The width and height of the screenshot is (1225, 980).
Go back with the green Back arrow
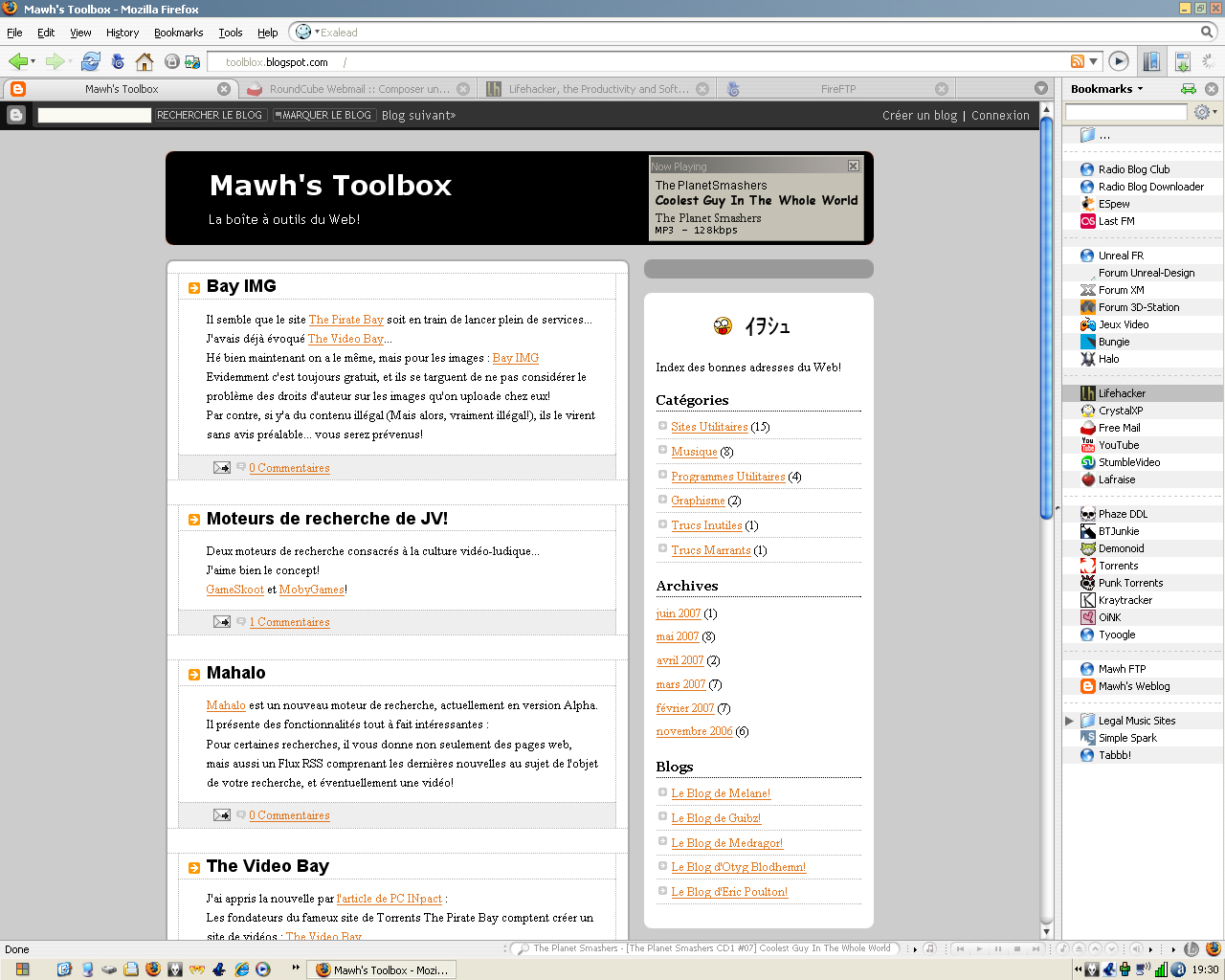tap(17, 61)
